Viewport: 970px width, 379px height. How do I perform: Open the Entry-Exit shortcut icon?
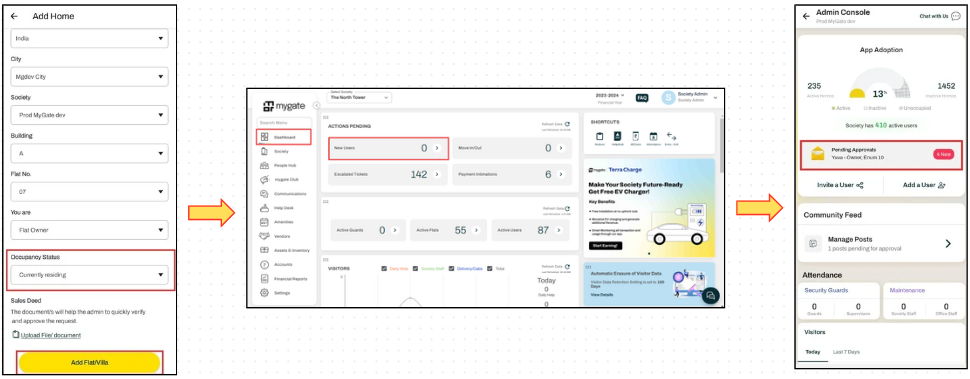click(x=671, y=136)
